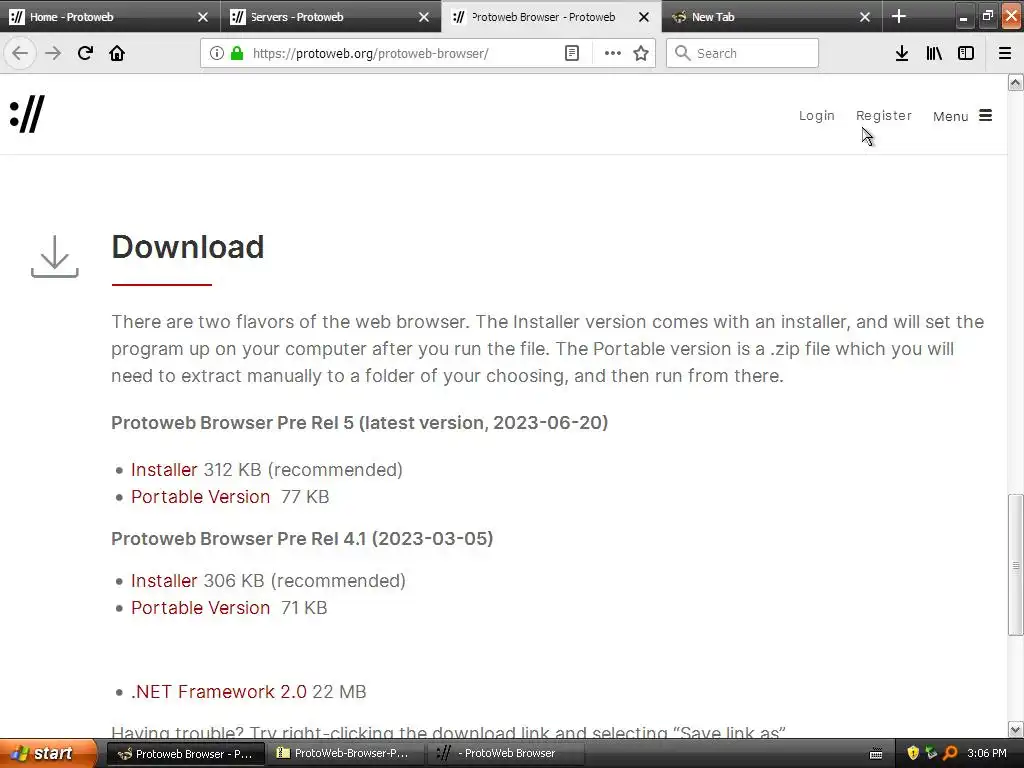Click the Register link

tap(884, 116)
